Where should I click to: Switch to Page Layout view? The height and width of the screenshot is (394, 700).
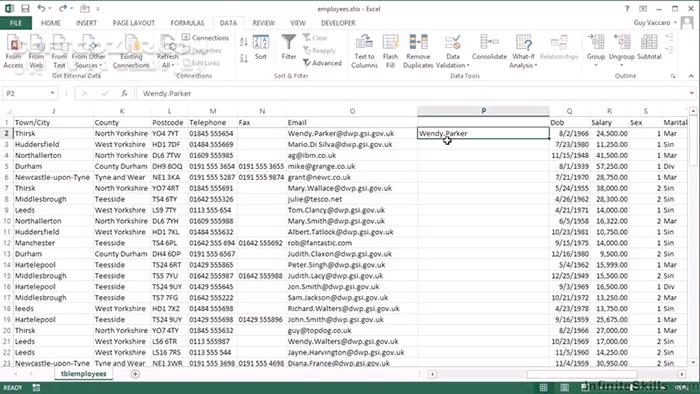pos(564,388)
